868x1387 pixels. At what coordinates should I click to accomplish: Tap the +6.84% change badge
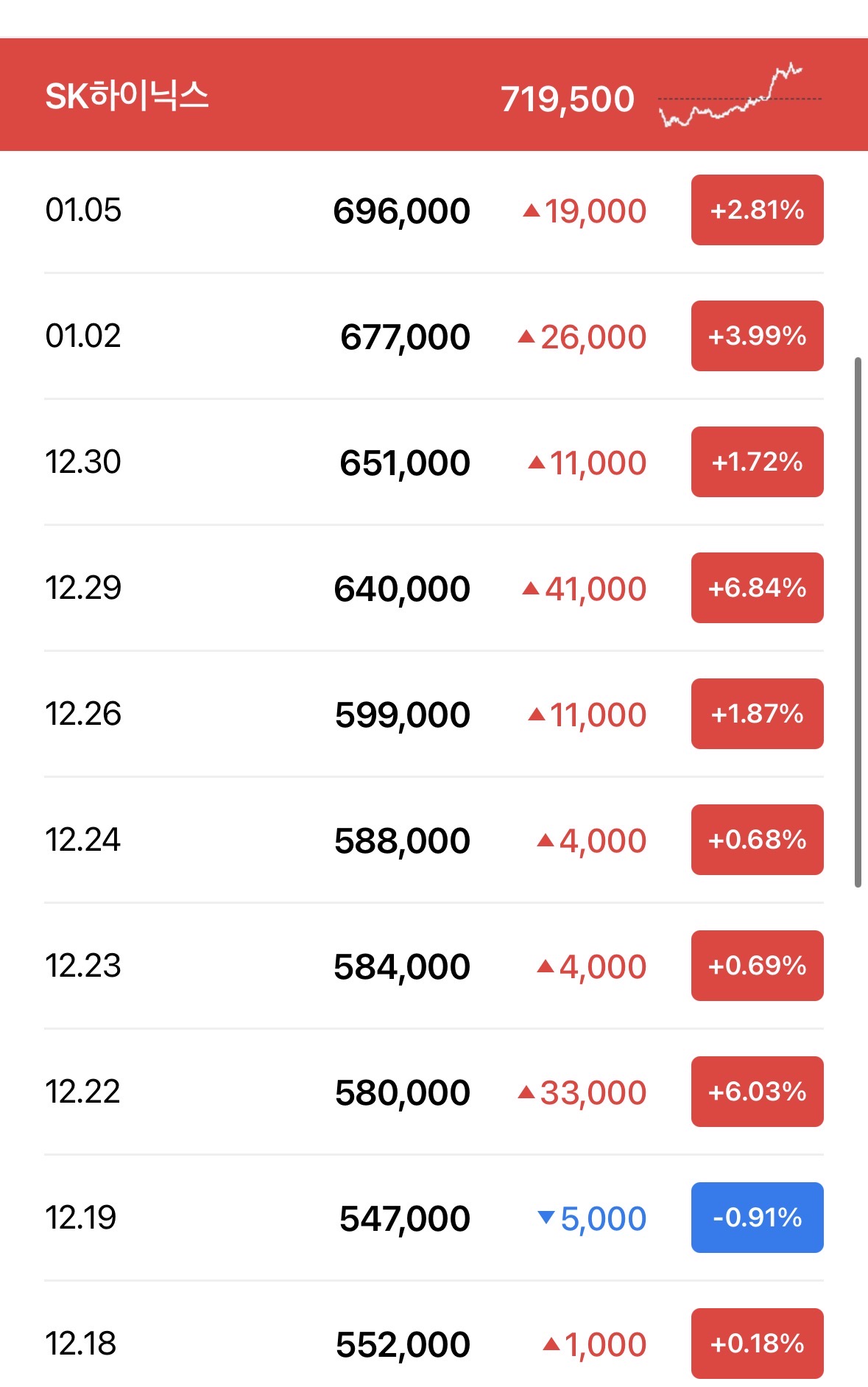point(757,588)
